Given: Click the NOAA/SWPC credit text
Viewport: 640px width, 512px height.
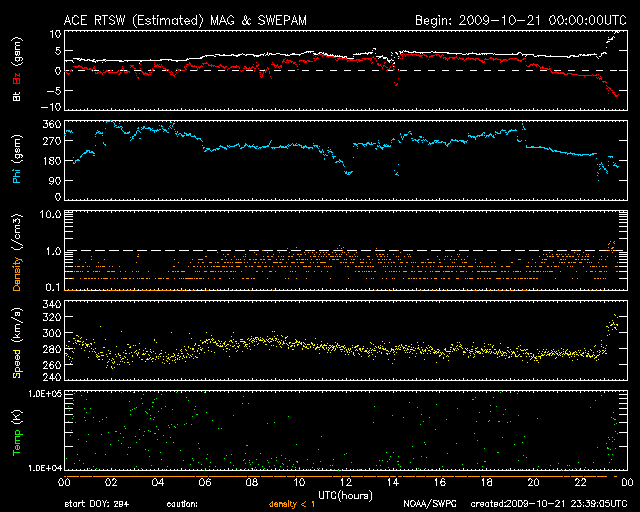Looking at the screenshot, I should point(430,504).
